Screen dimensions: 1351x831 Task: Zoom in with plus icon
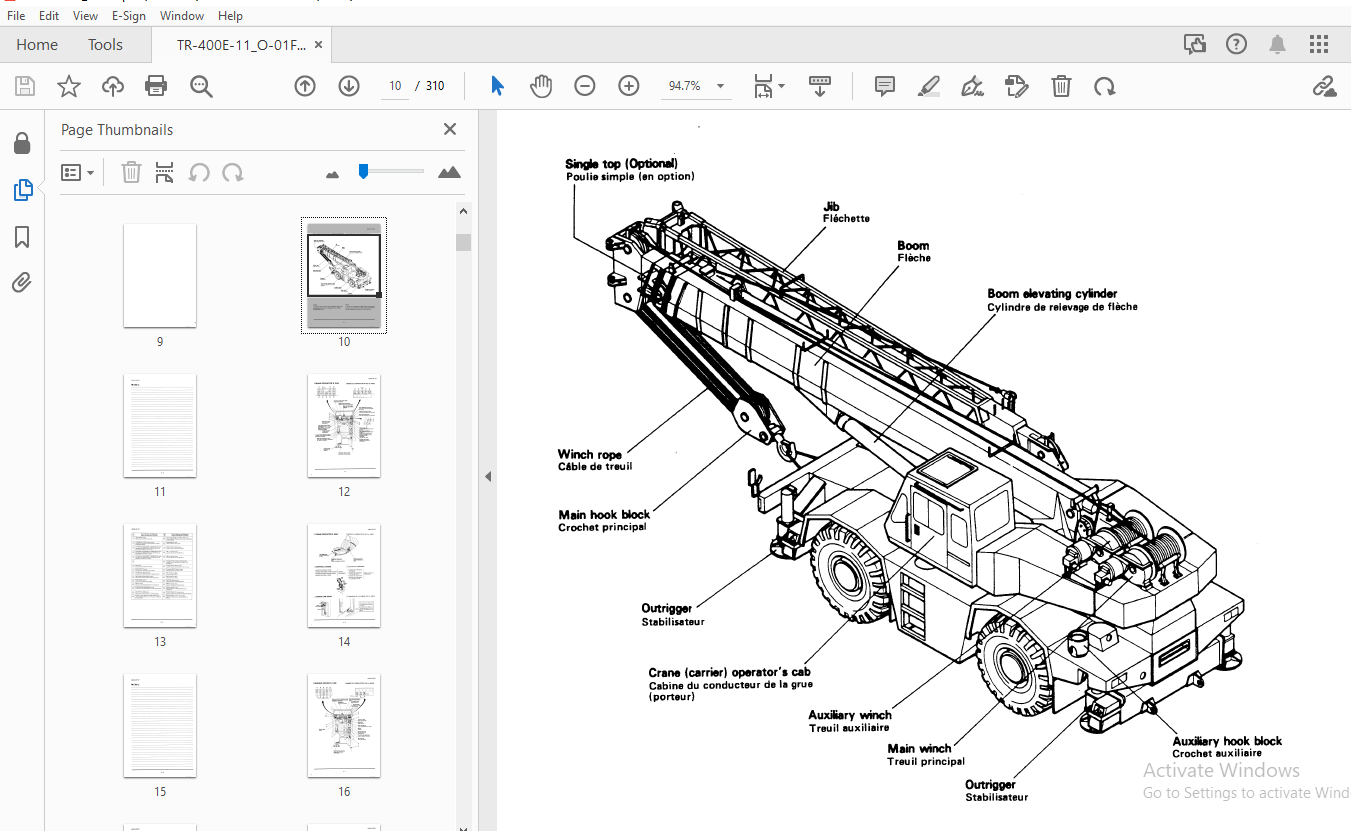629,86
